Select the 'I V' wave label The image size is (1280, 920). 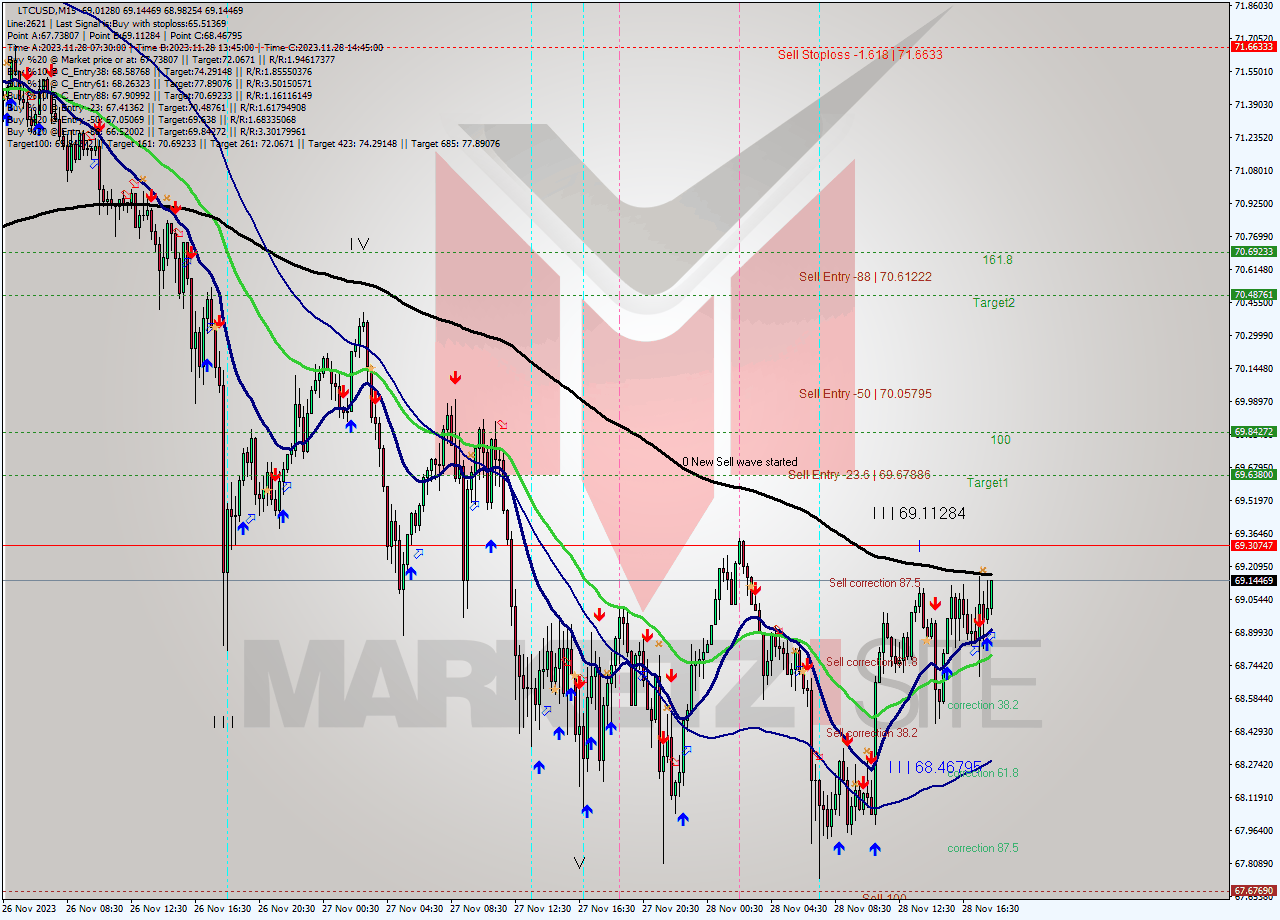click(360, 243)
